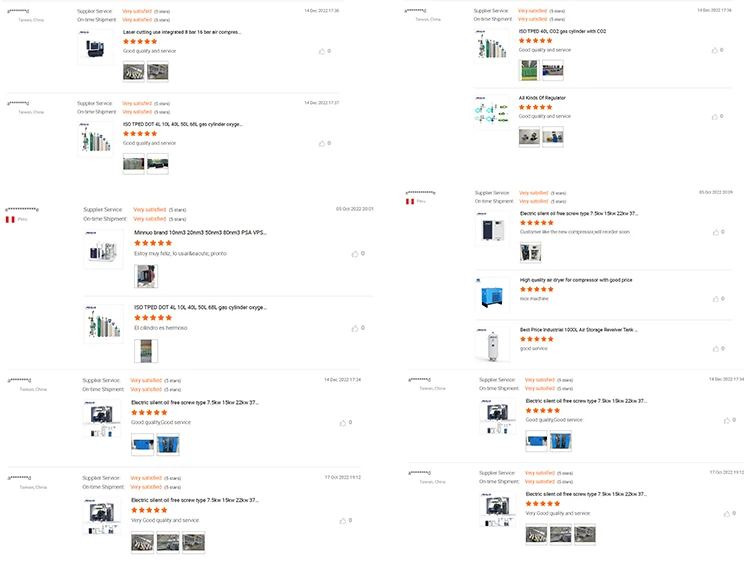The height and width of the screenshot is (584, 750).
Task: Open High quality air dryer product link
Action: (575, 280)
